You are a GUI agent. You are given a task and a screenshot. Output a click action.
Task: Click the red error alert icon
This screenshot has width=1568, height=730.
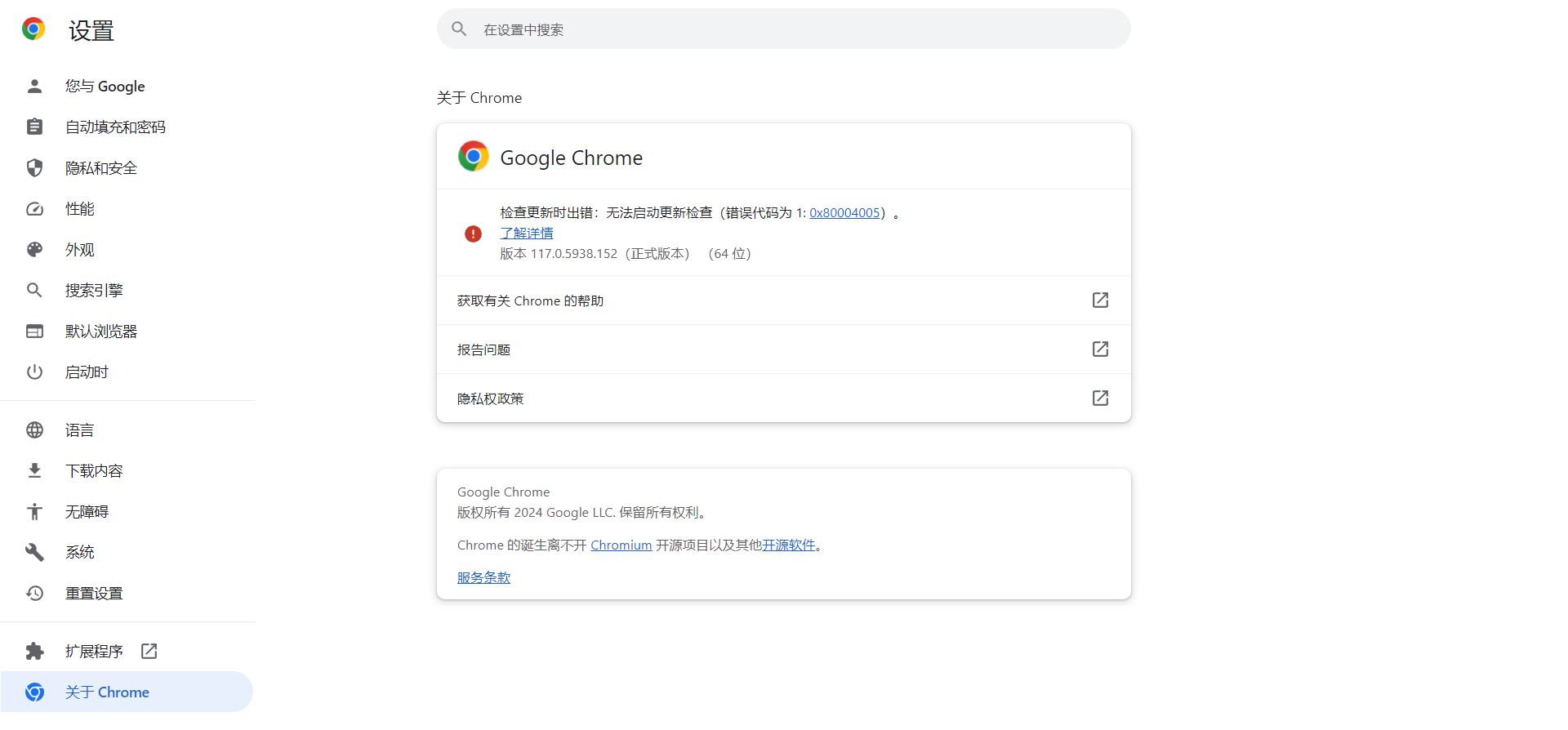(473, 234)
